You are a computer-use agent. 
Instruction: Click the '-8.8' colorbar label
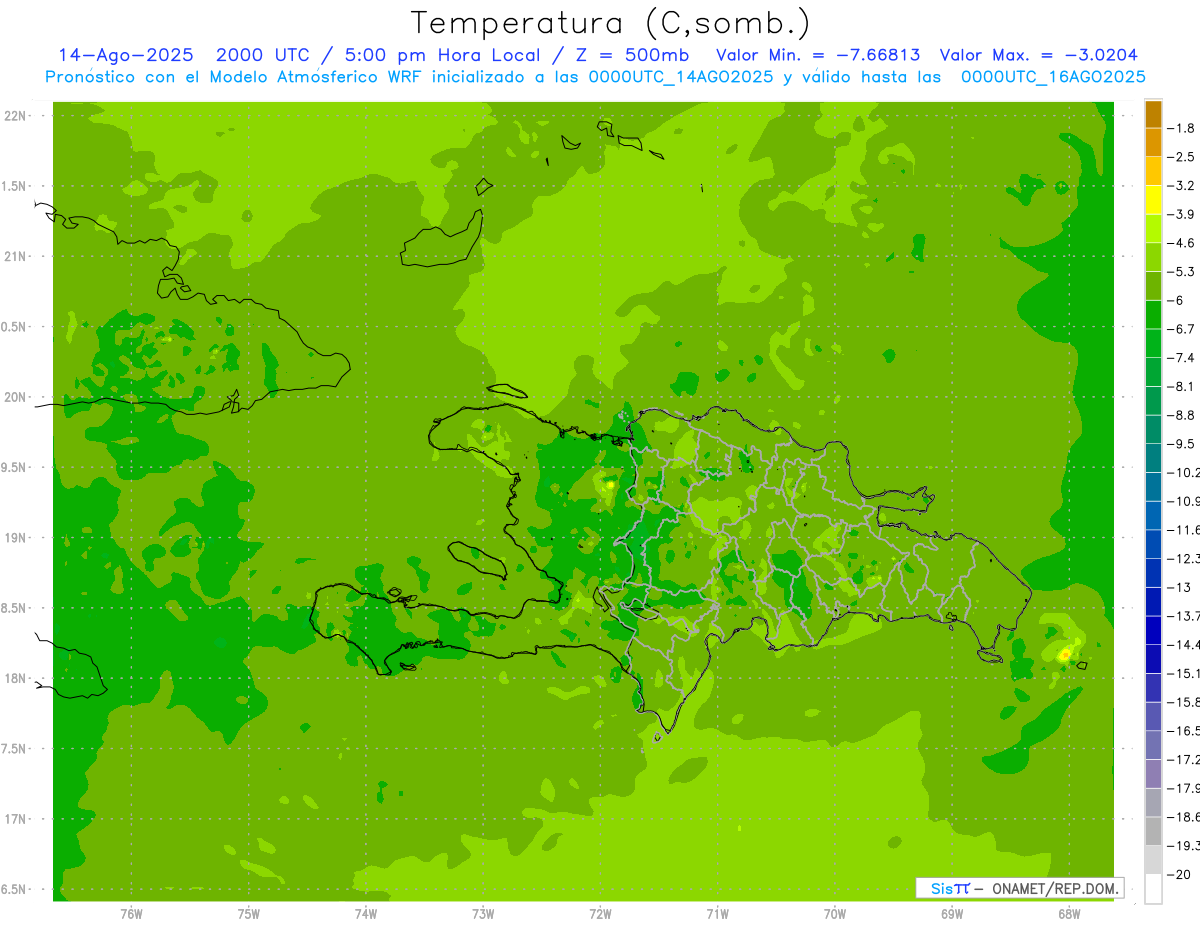point(1182,415)
